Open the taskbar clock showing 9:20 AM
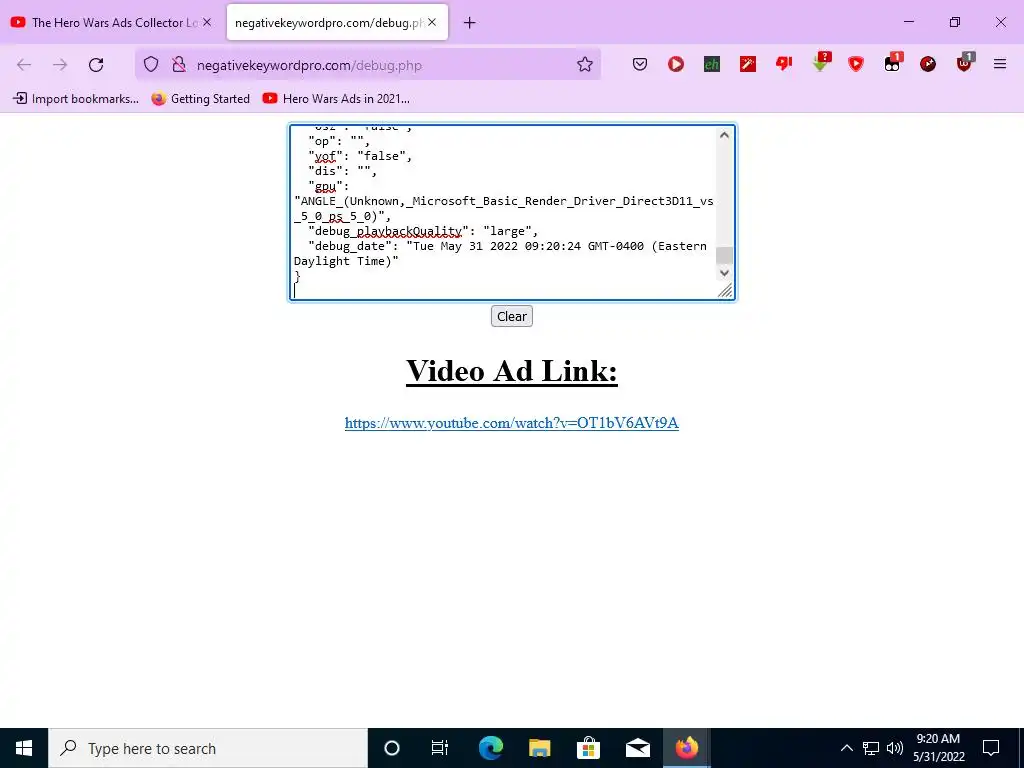The image size is (1024, 768). coord(938,748)
